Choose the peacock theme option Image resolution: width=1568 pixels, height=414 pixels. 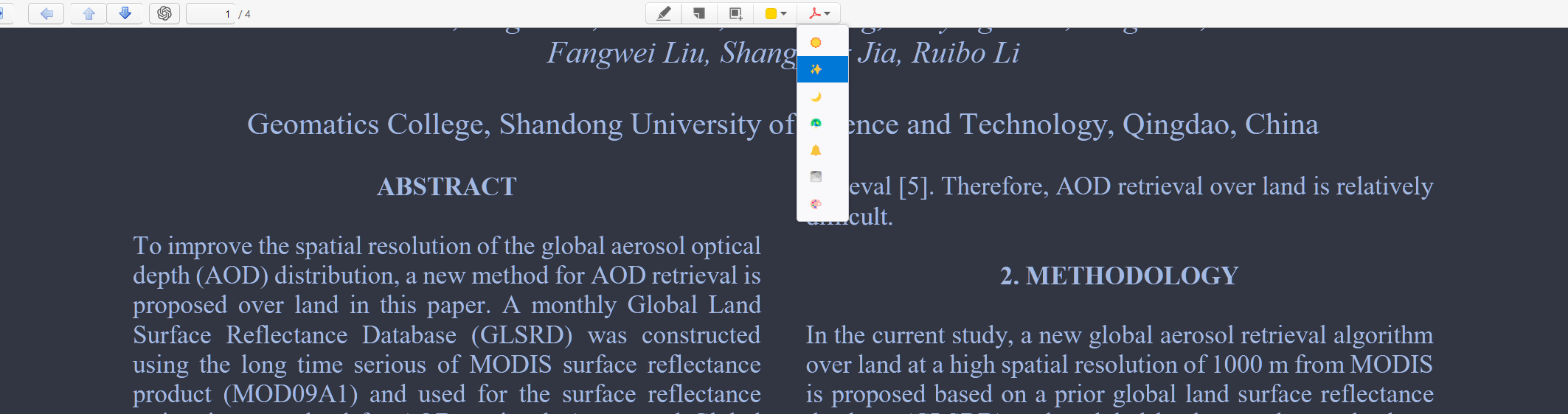(822, 123)
